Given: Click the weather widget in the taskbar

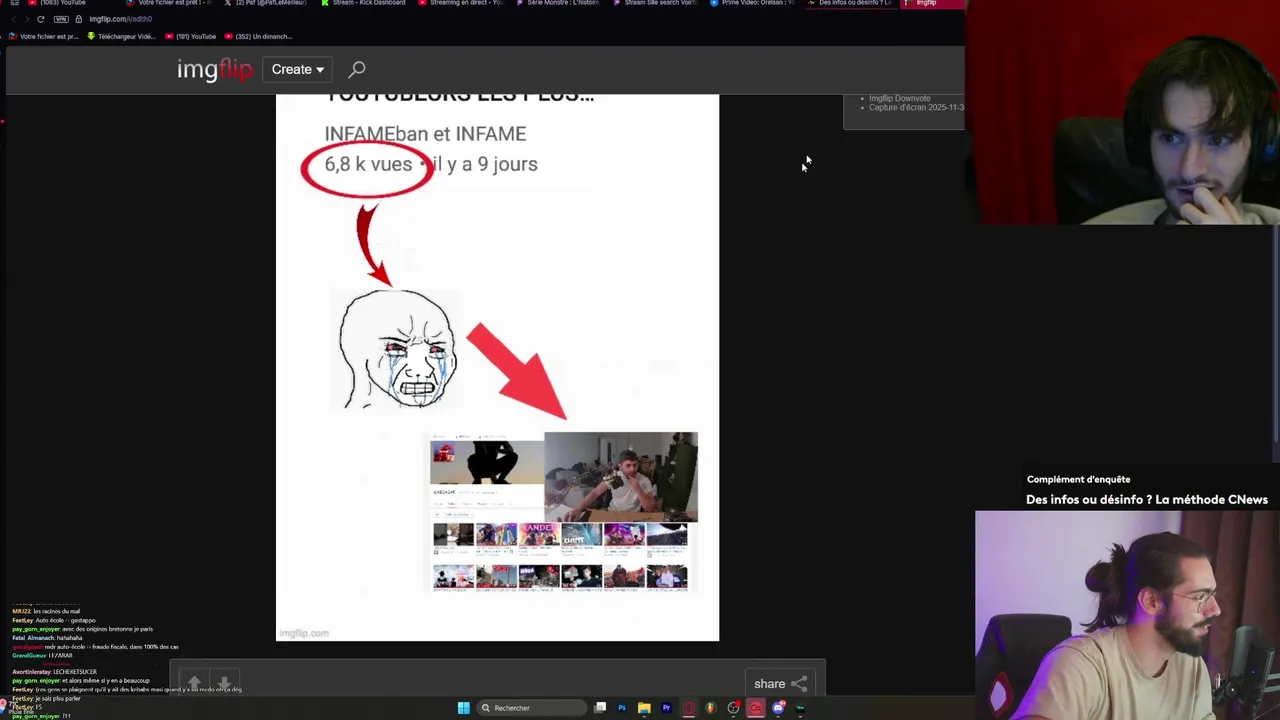Looking at the screenshot, I should point(16,708).
